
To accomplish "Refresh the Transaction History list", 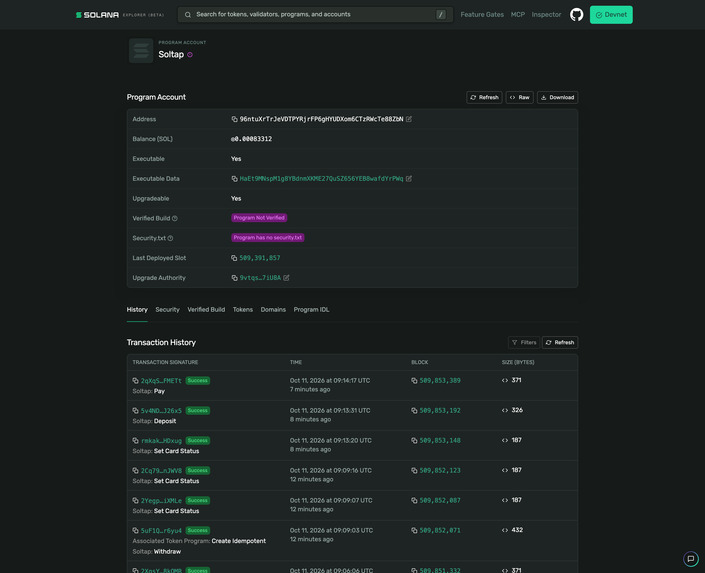I will click(560, 343).
